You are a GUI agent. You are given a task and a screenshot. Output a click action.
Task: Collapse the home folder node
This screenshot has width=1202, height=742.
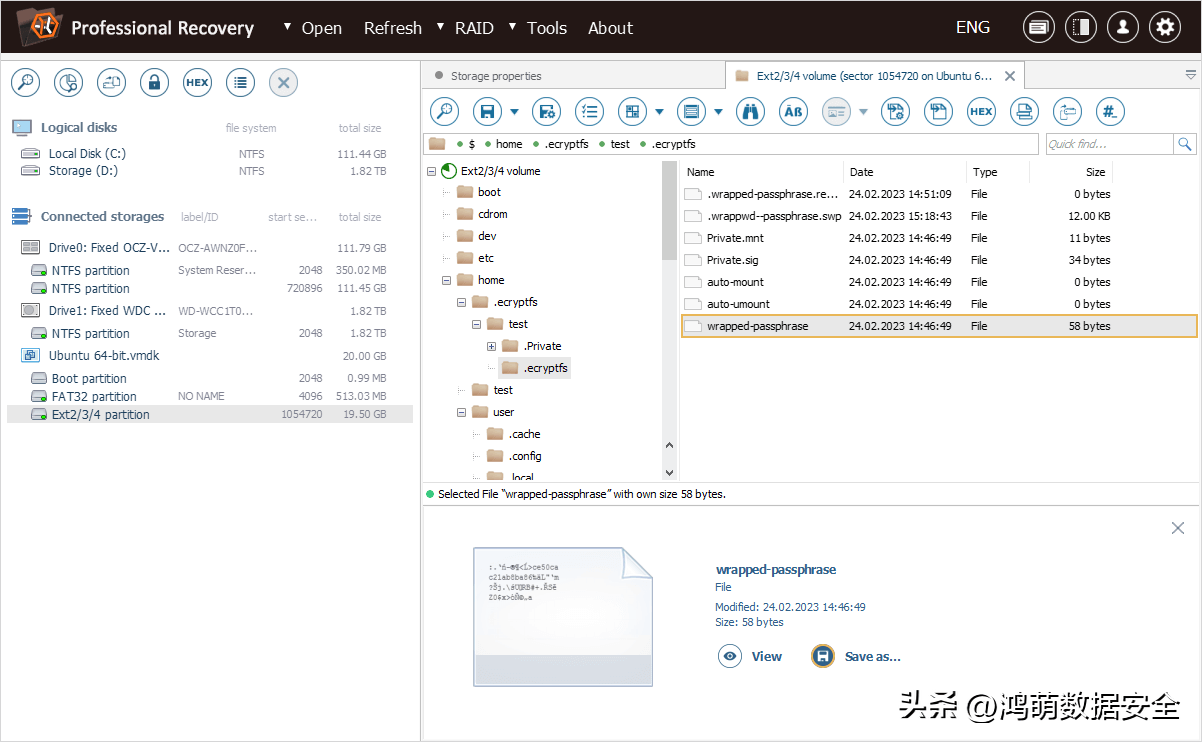[x=447, y=280]
